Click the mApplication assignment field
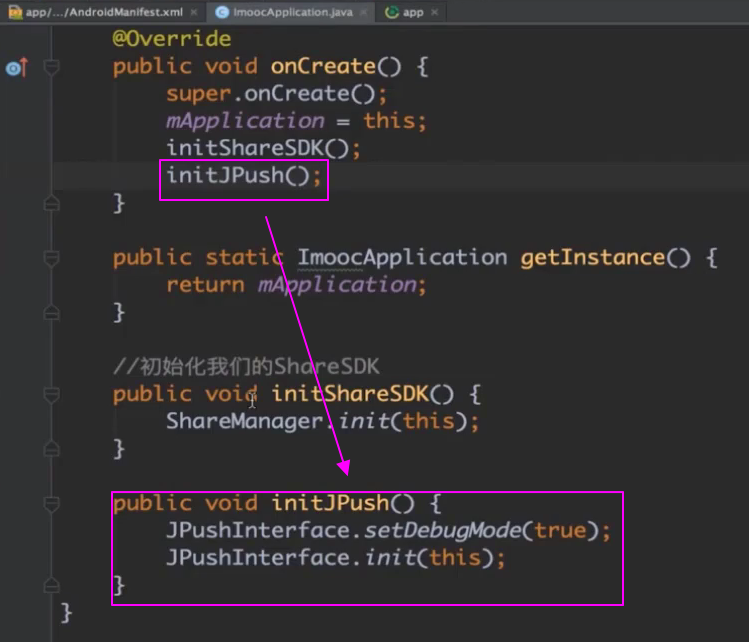 coord(245,121)
